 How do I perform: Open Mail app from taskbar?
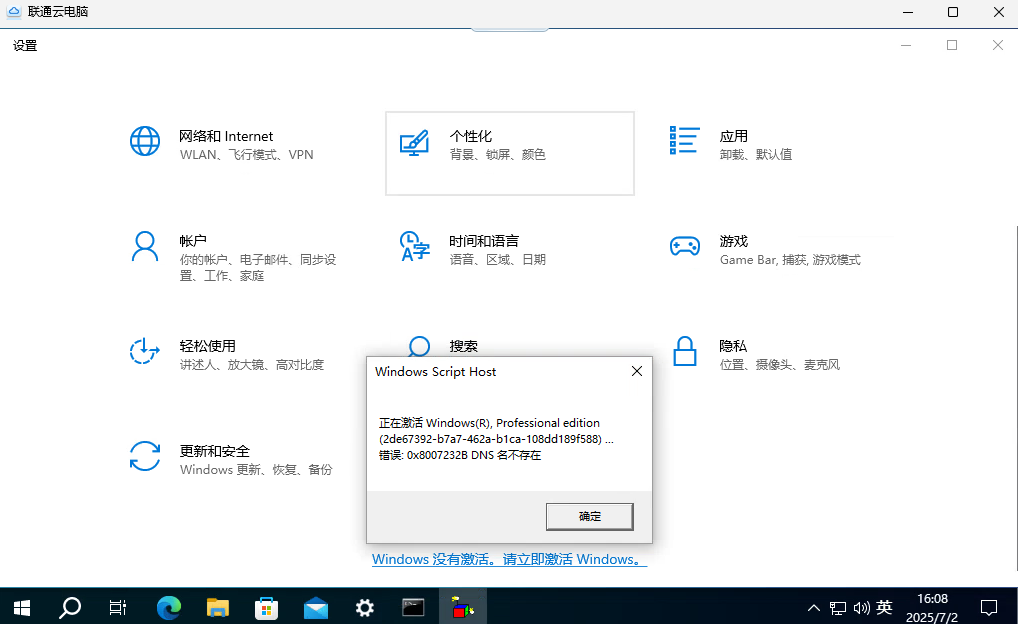[316, 608]
